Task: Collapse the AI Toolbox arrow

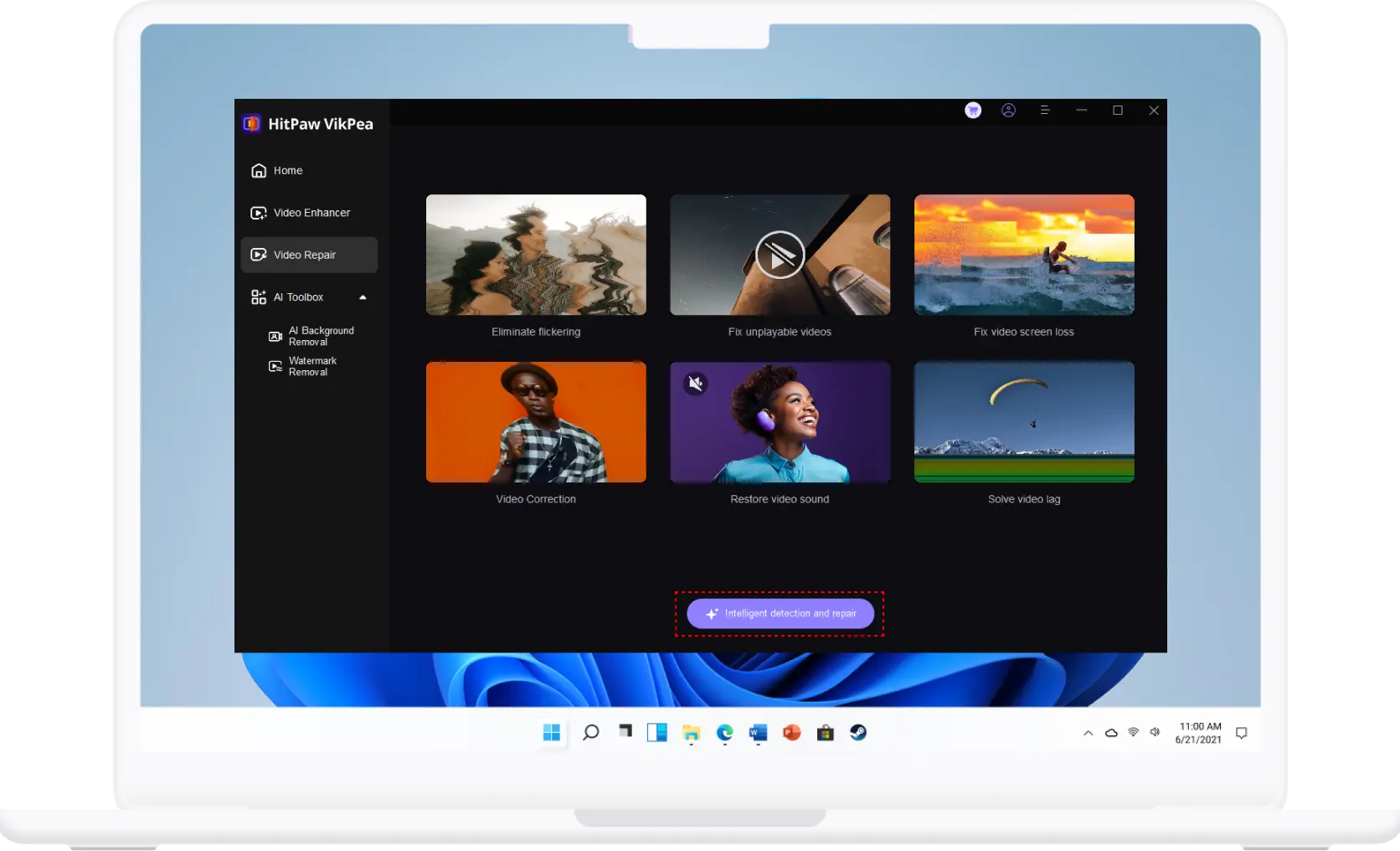Action: [x=363, y=297]
